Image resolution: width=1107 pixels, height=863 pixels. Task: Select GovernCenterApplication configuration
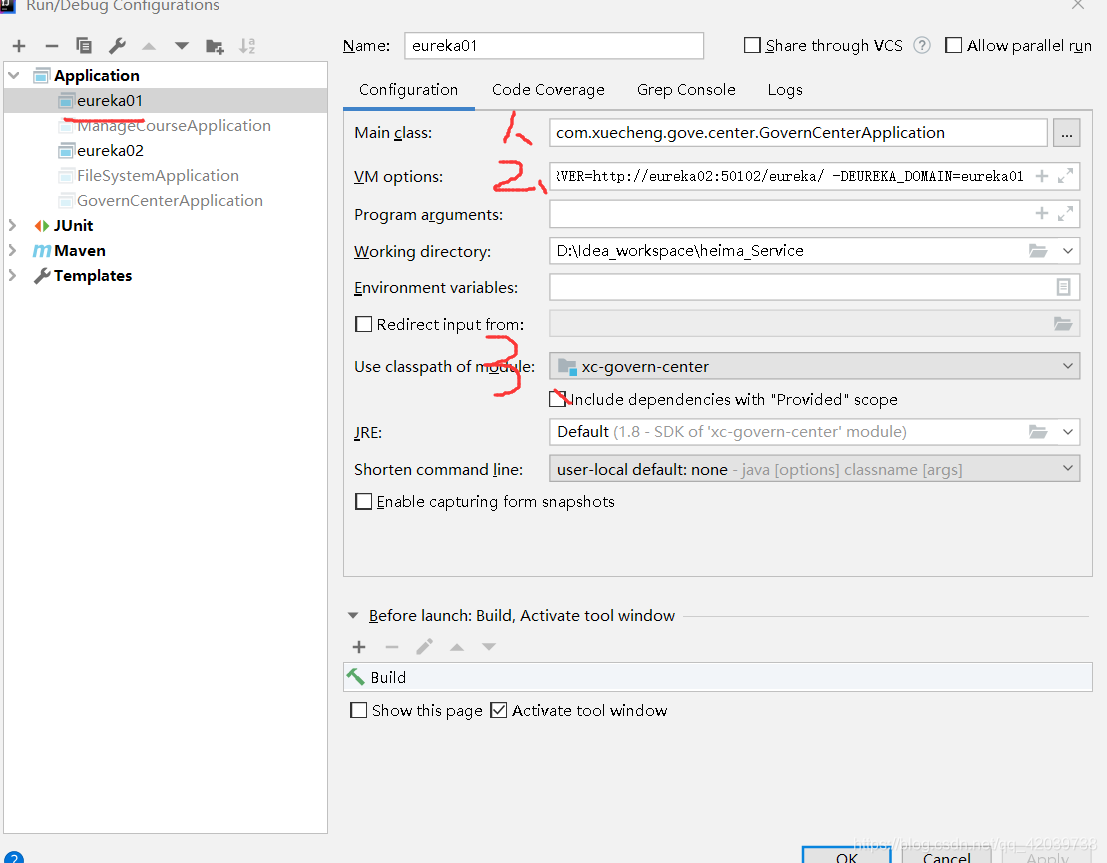click(x=169, y=201)
